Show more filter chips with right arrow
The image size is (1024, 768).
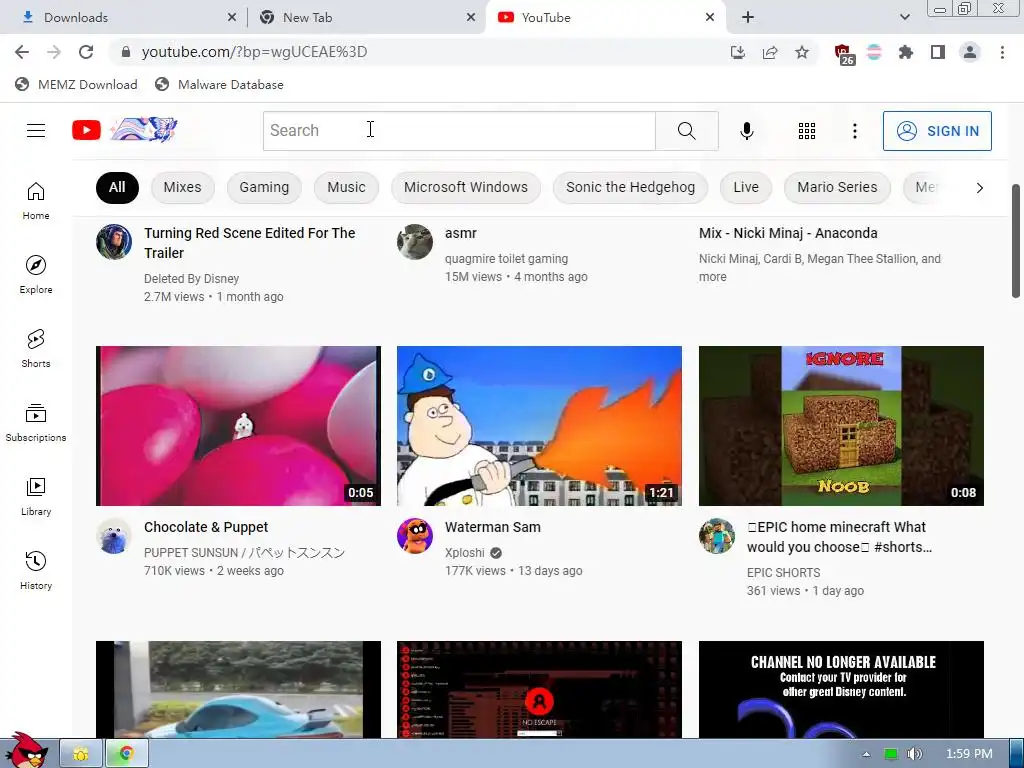(979, 188)
